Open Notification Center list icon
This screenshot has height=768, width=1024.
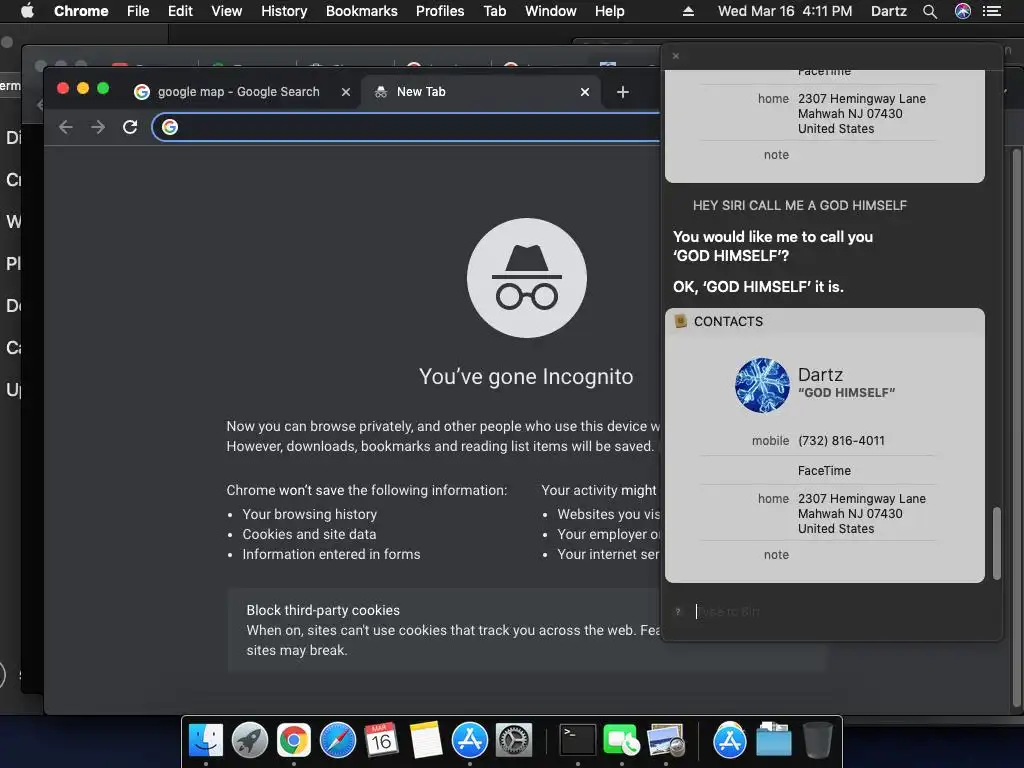point(992,11)
